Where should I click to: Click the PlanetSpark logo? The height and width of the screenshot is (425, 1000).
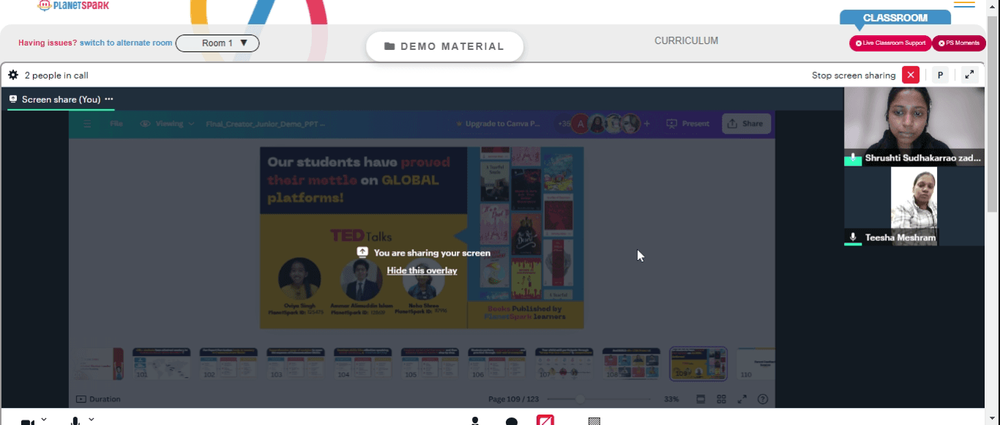pyautogui.click(x=73, y=5)
